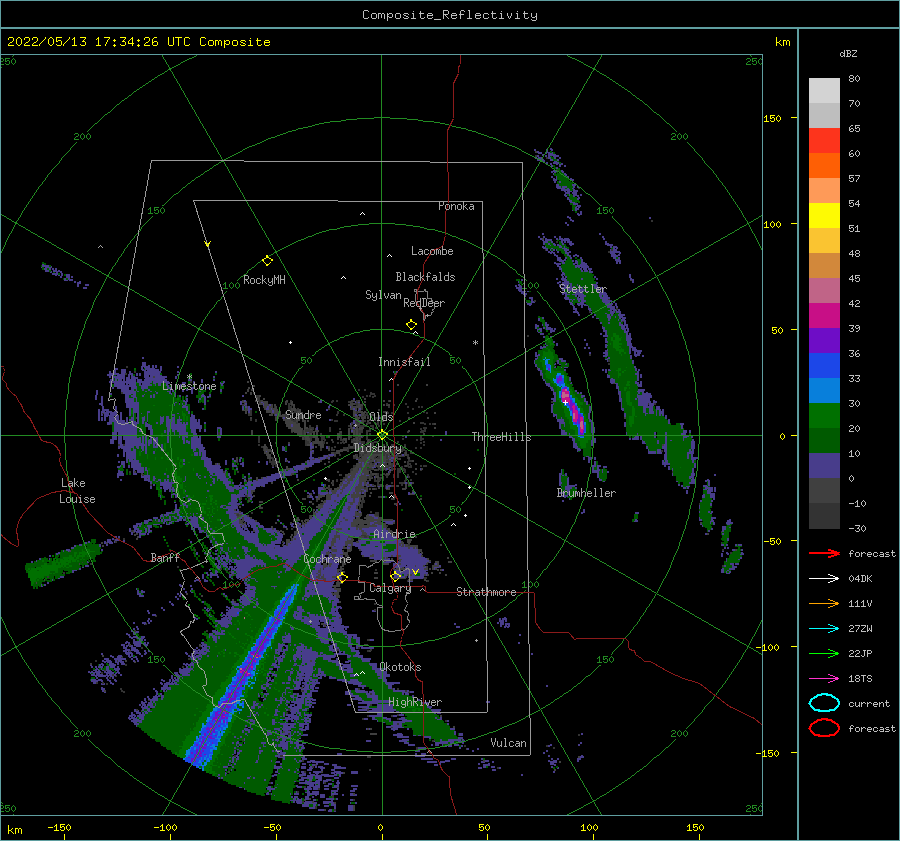The width and height of the screenshot is (900, 841).
Task: Click the red forecast arrow legend icon
Action: point(824,553)
